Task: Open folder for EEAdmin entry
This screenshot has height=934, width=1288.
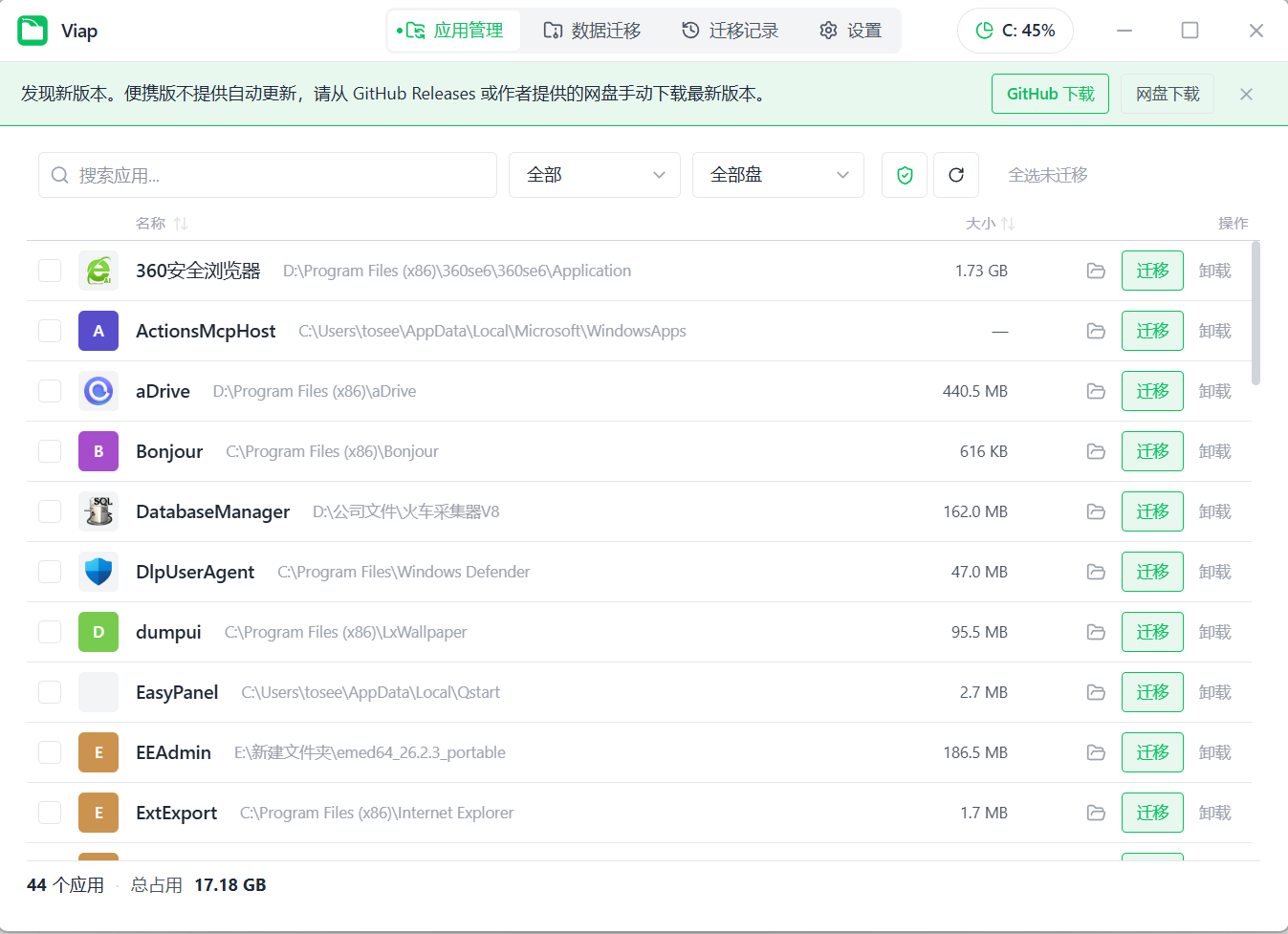Action: tap(1096, 752)
